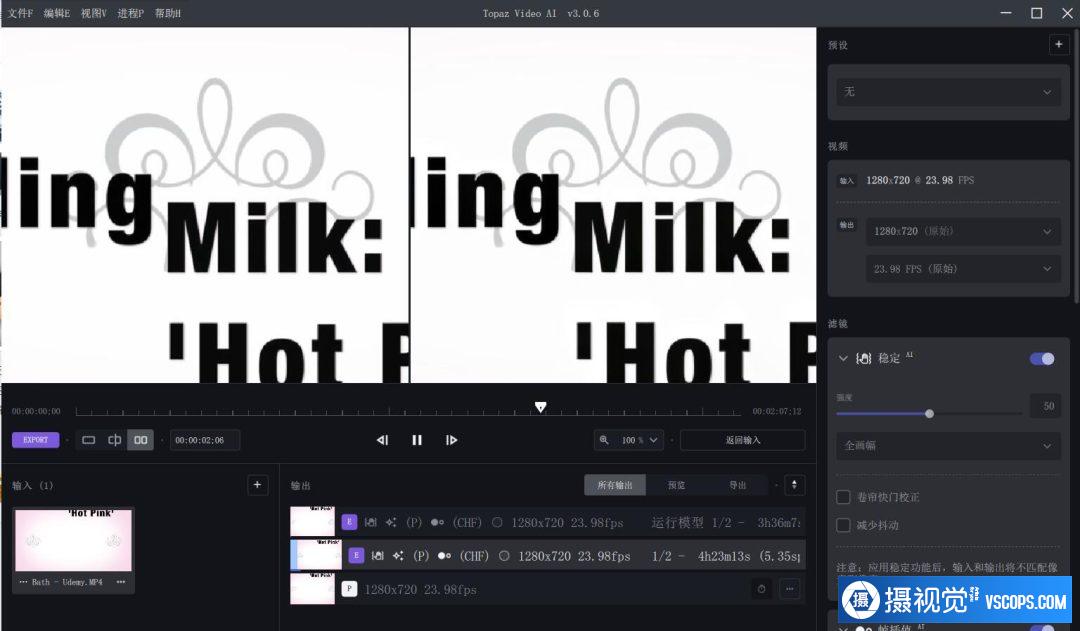Open the 全画幅 stabilization mode dropdown

click(948, 446)
